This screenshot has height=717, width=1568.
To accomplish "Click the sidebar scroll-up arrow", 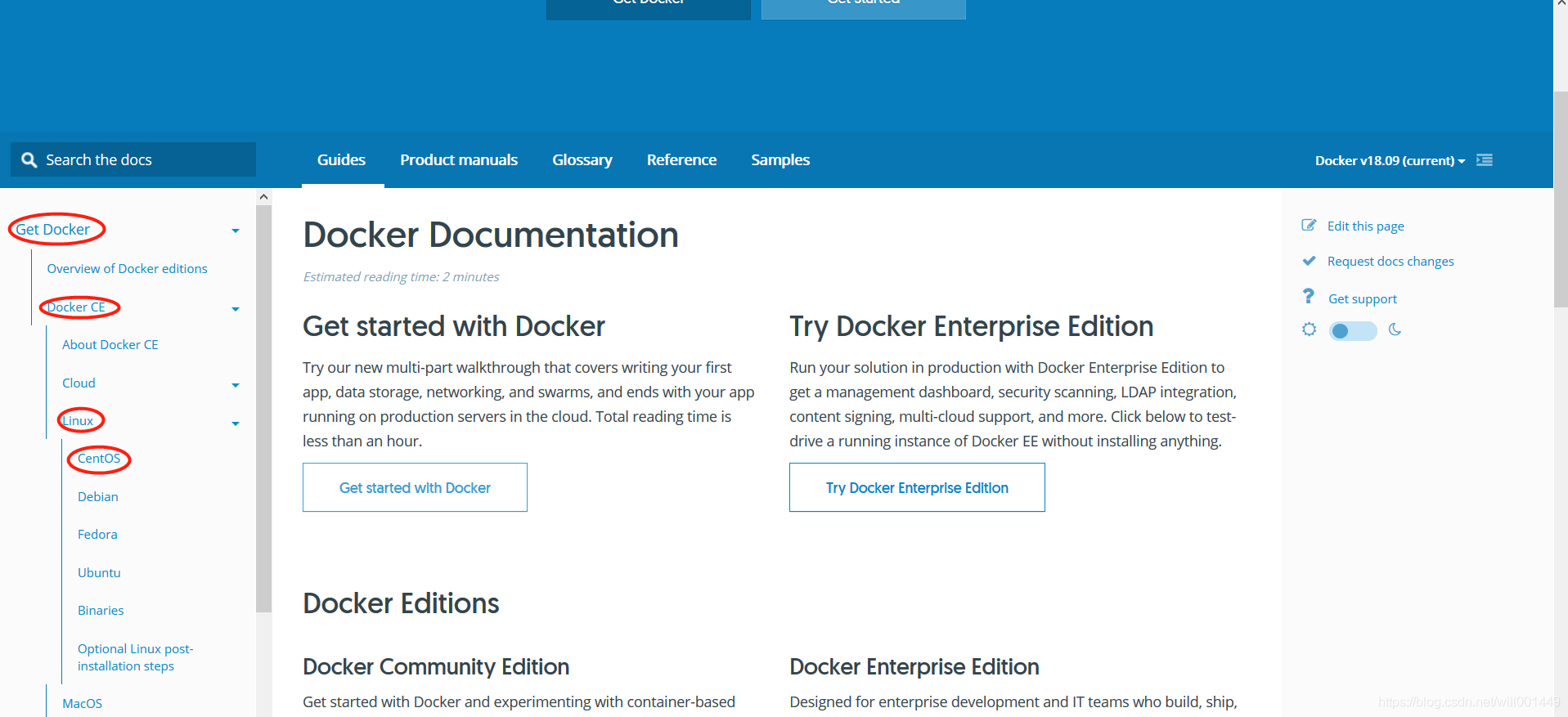I will coord(263,196).
